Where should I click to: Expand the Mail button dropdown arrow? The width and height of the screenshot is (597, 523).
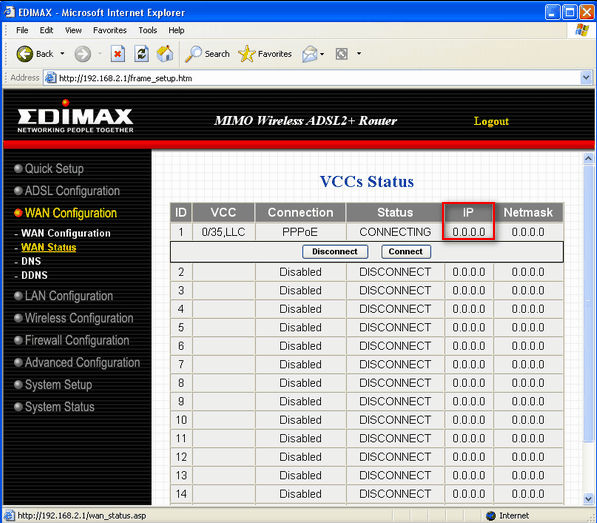[322, 54]
